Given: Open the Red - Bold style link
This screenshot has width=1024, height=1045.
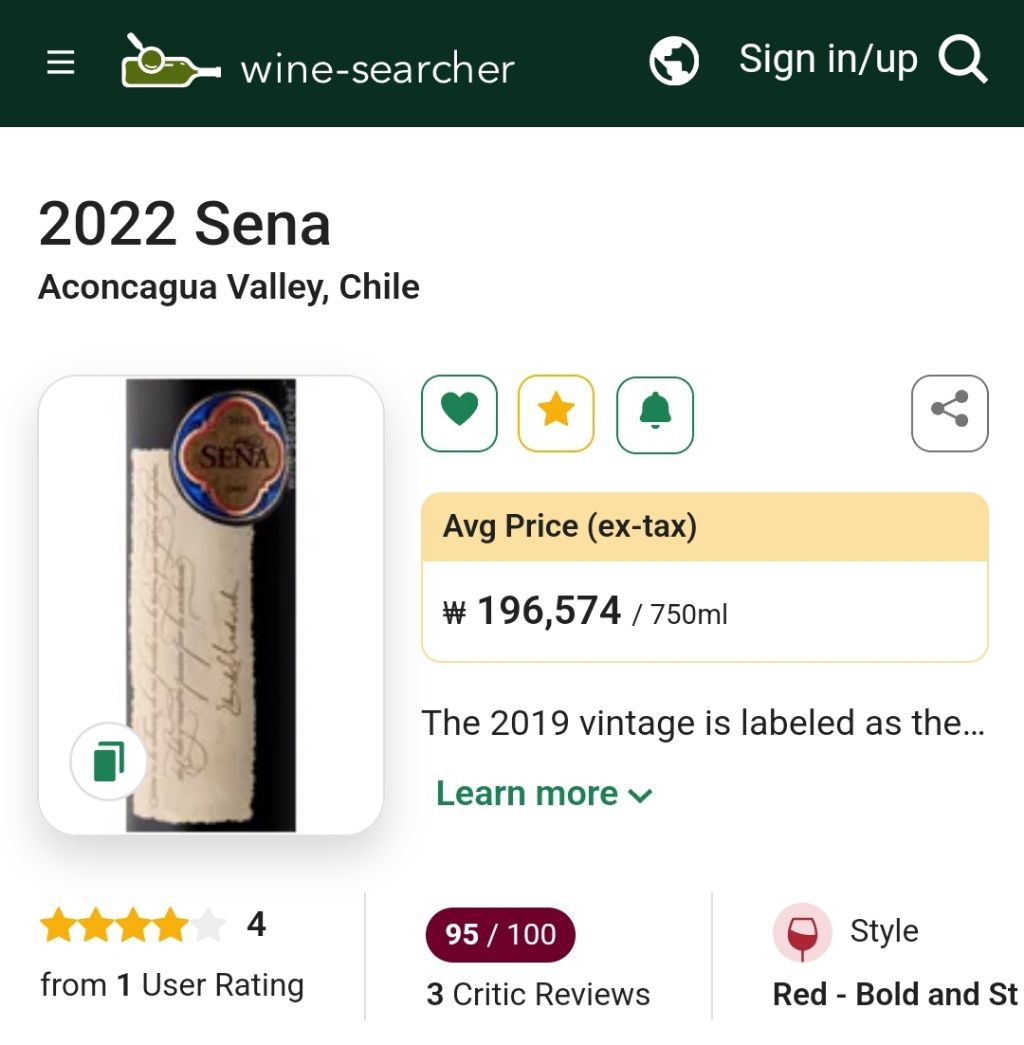Looking at the screenshot, I should pos(895,995).
